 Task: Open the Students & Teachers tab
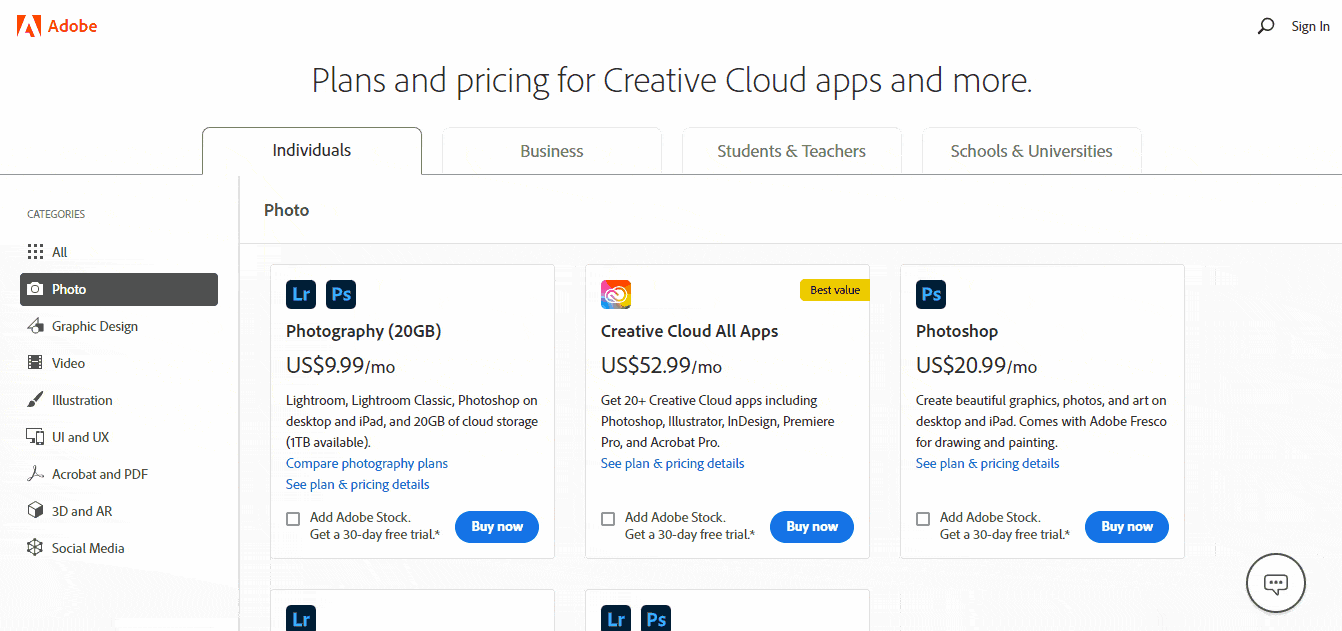(792, 151)
